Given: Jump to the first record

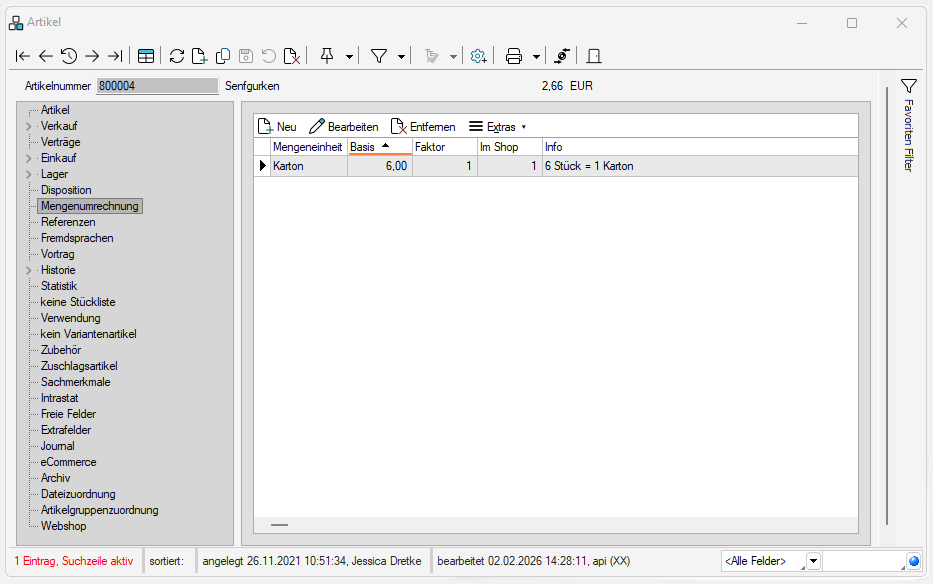Looking at the screenshot, I should point(23,56).
